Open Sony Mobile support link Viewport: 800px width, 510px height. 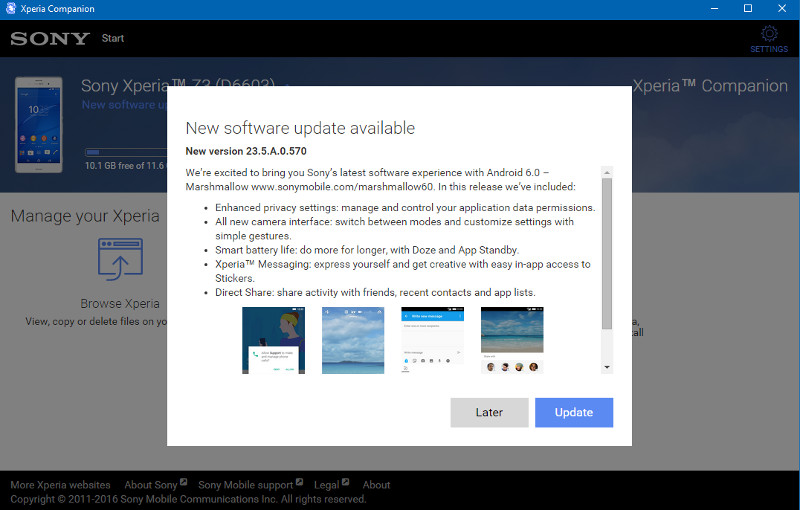[246, 485]
